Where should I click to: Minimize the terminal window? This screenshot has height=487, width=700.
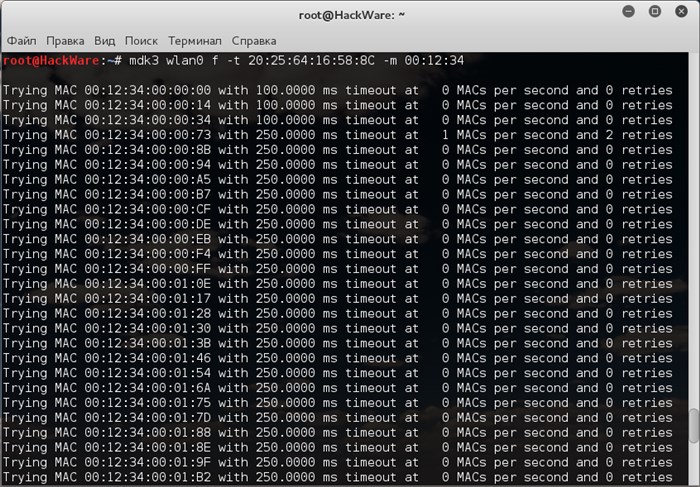[x=629, y=11]
